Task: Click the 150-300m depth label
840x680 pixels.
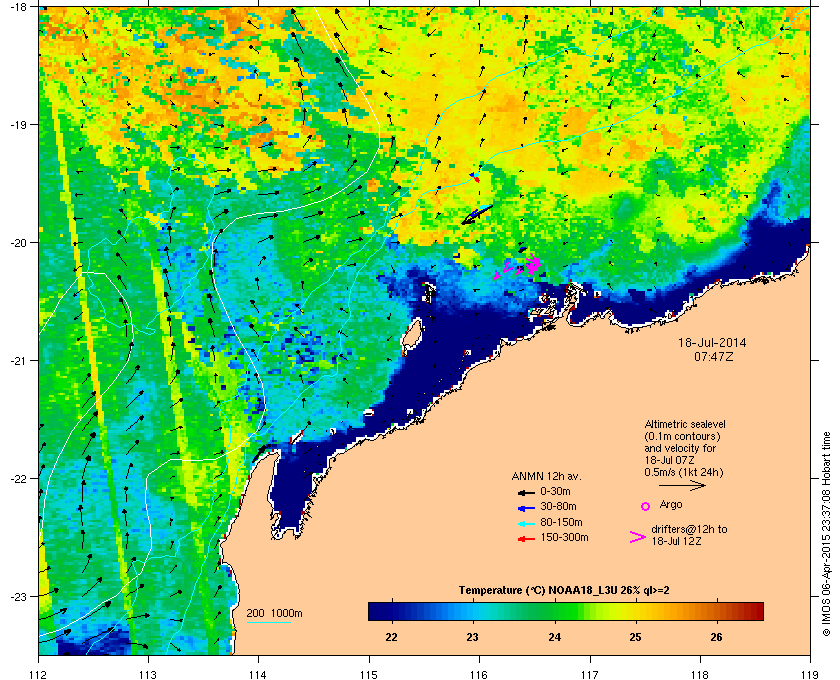Action: (564, 537)
